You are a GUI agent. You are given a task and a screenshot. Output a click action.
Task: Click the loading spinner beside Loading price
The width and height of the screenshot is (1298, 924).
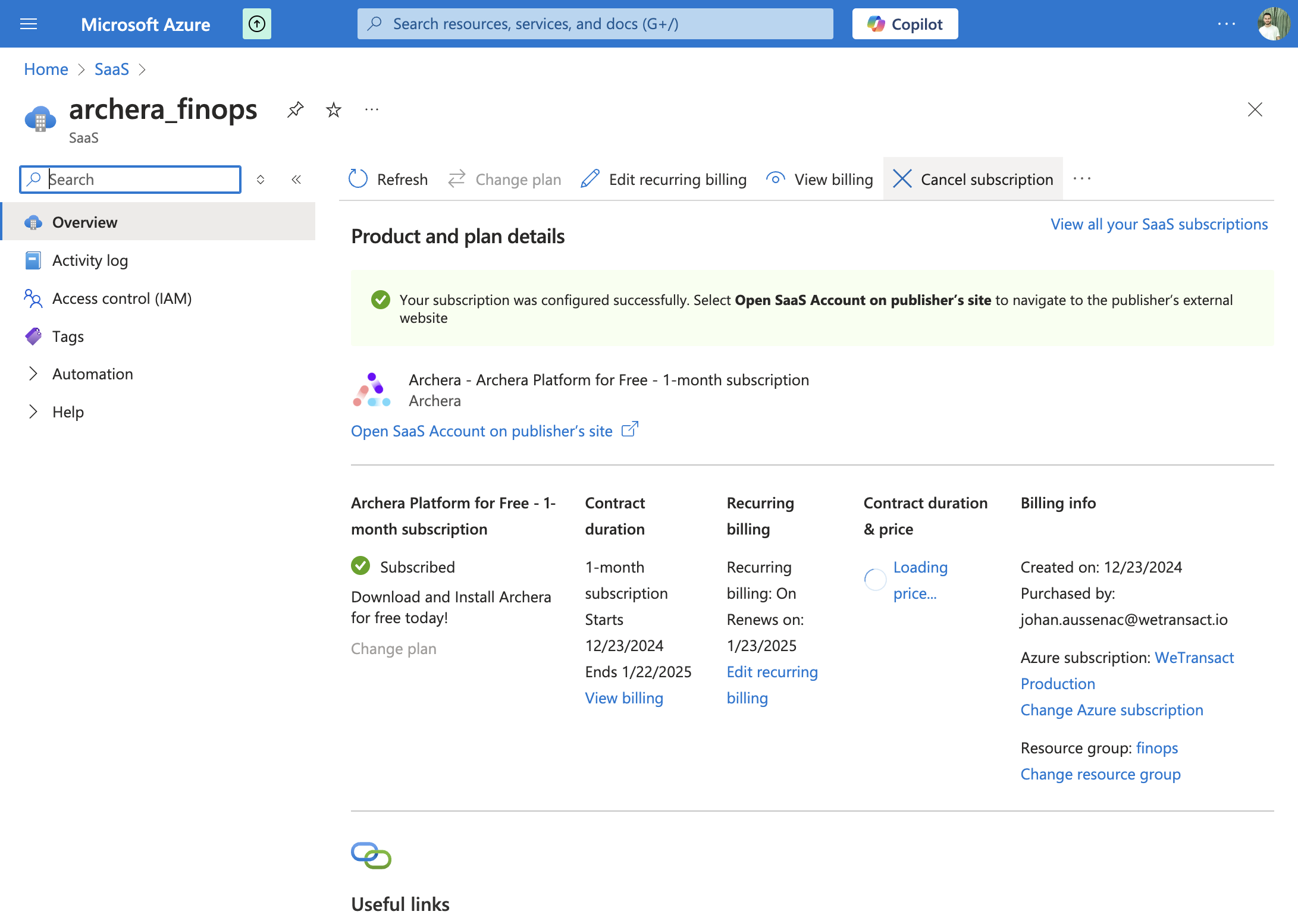point(875,579)
